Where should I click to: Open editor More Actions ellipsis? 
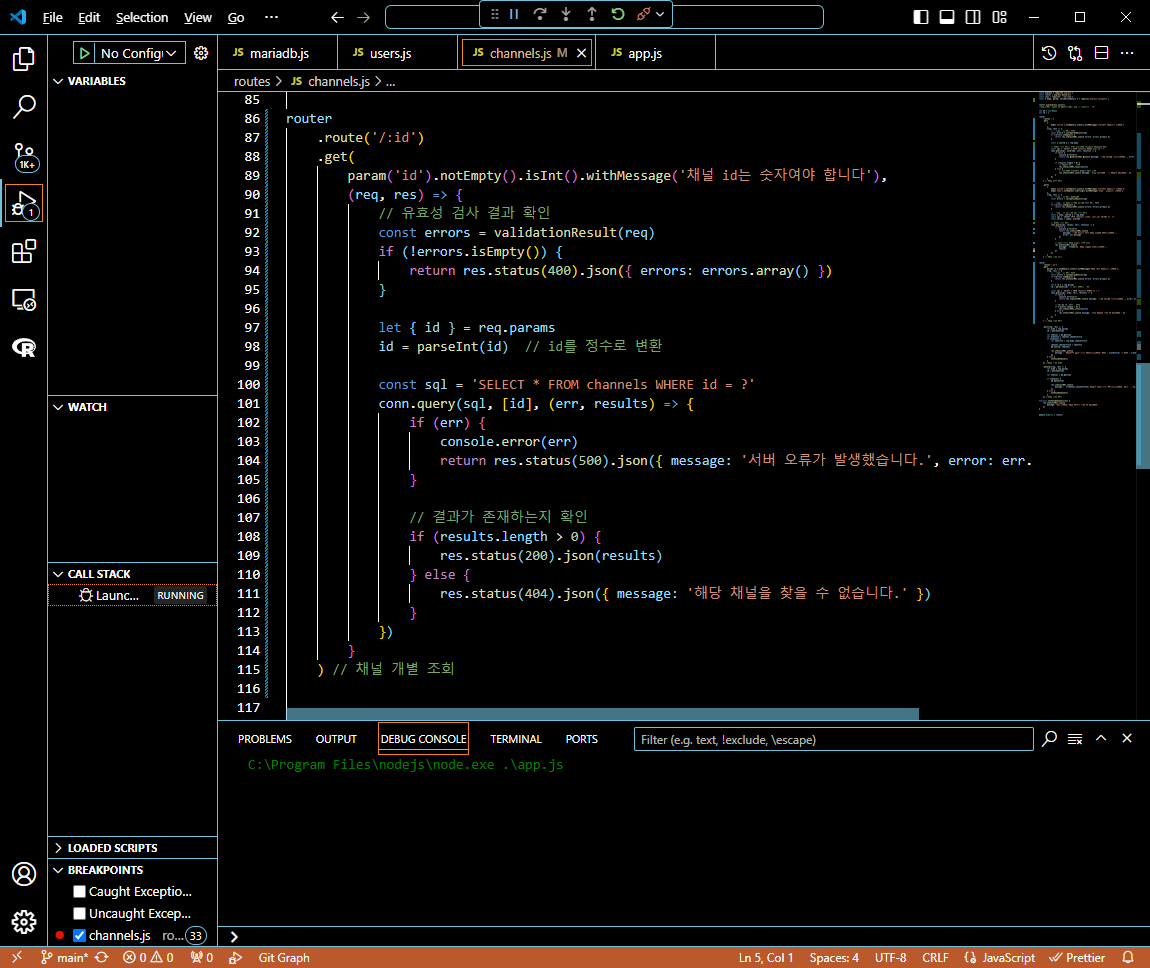[1127, 53]
